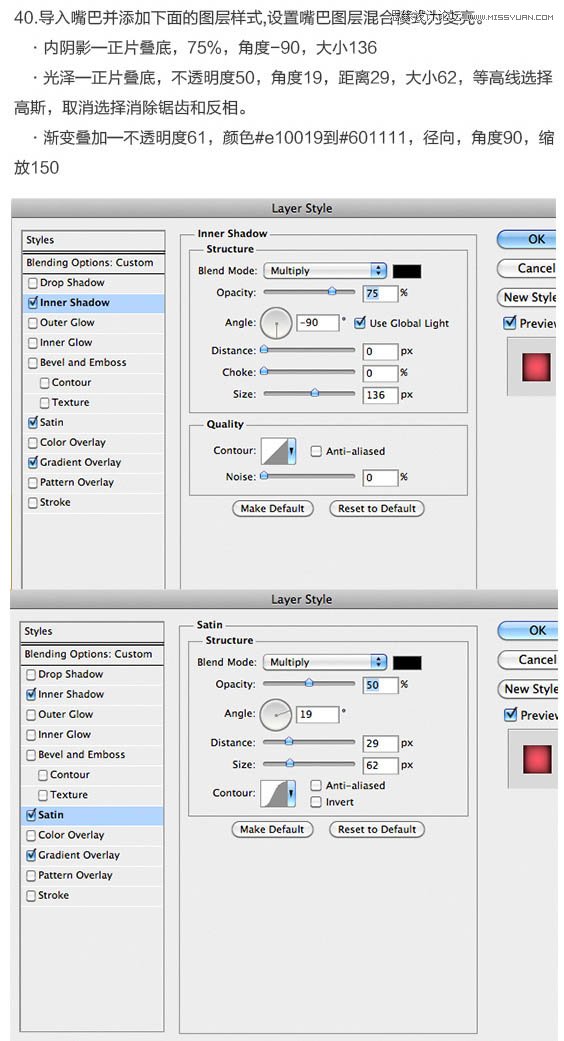Click the Angle field showing -90
Viewport: 564px width, 1041px height.
[317, 323]
